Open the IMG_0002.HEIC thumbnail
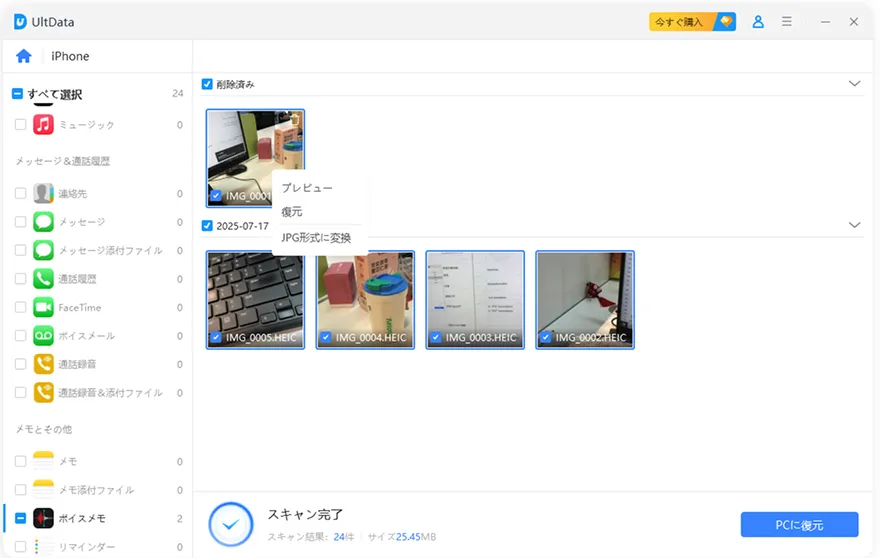Image resolution: width=880 pixels, height=558 pixels. pyautogui.click(x=585, y=300)
